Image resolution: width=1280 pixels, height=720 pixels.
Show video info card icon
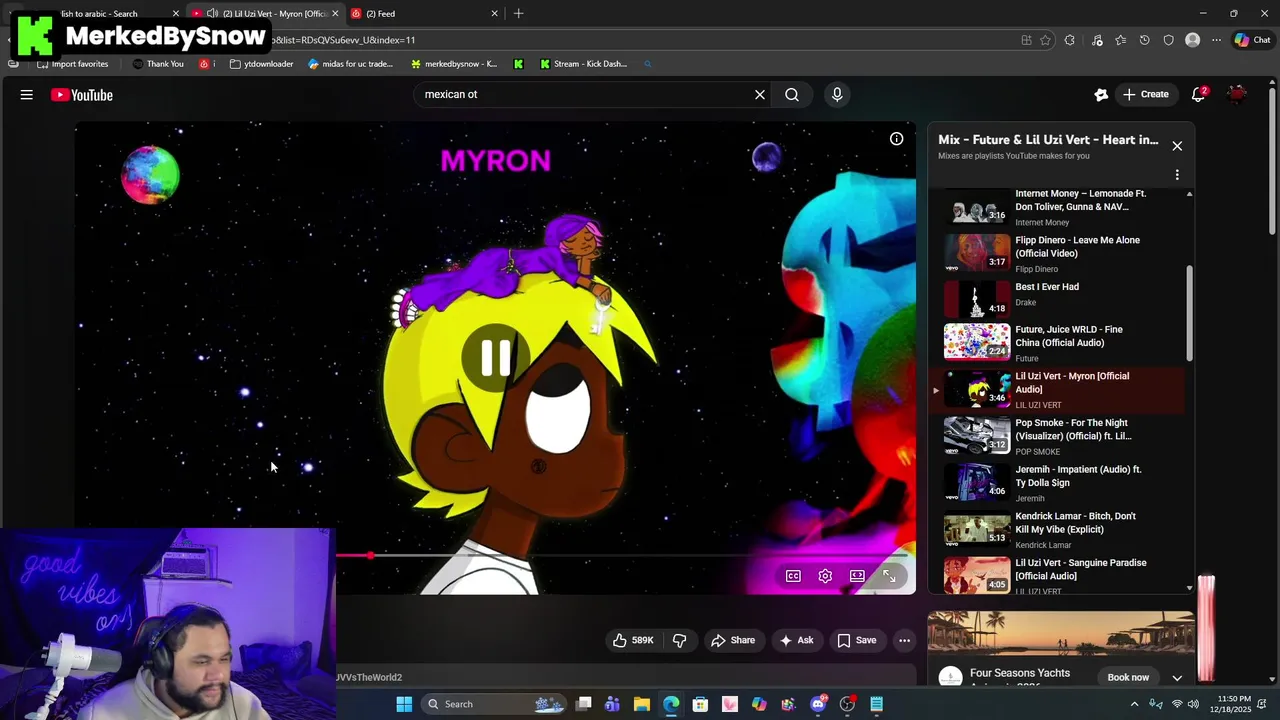897,139
